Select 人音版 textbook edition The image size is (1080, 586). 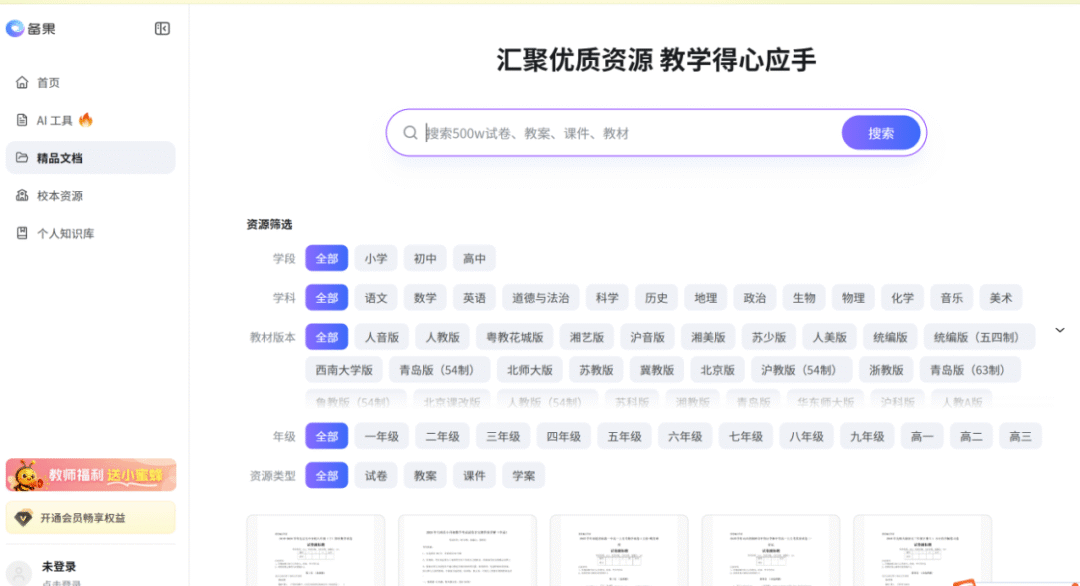382,337
